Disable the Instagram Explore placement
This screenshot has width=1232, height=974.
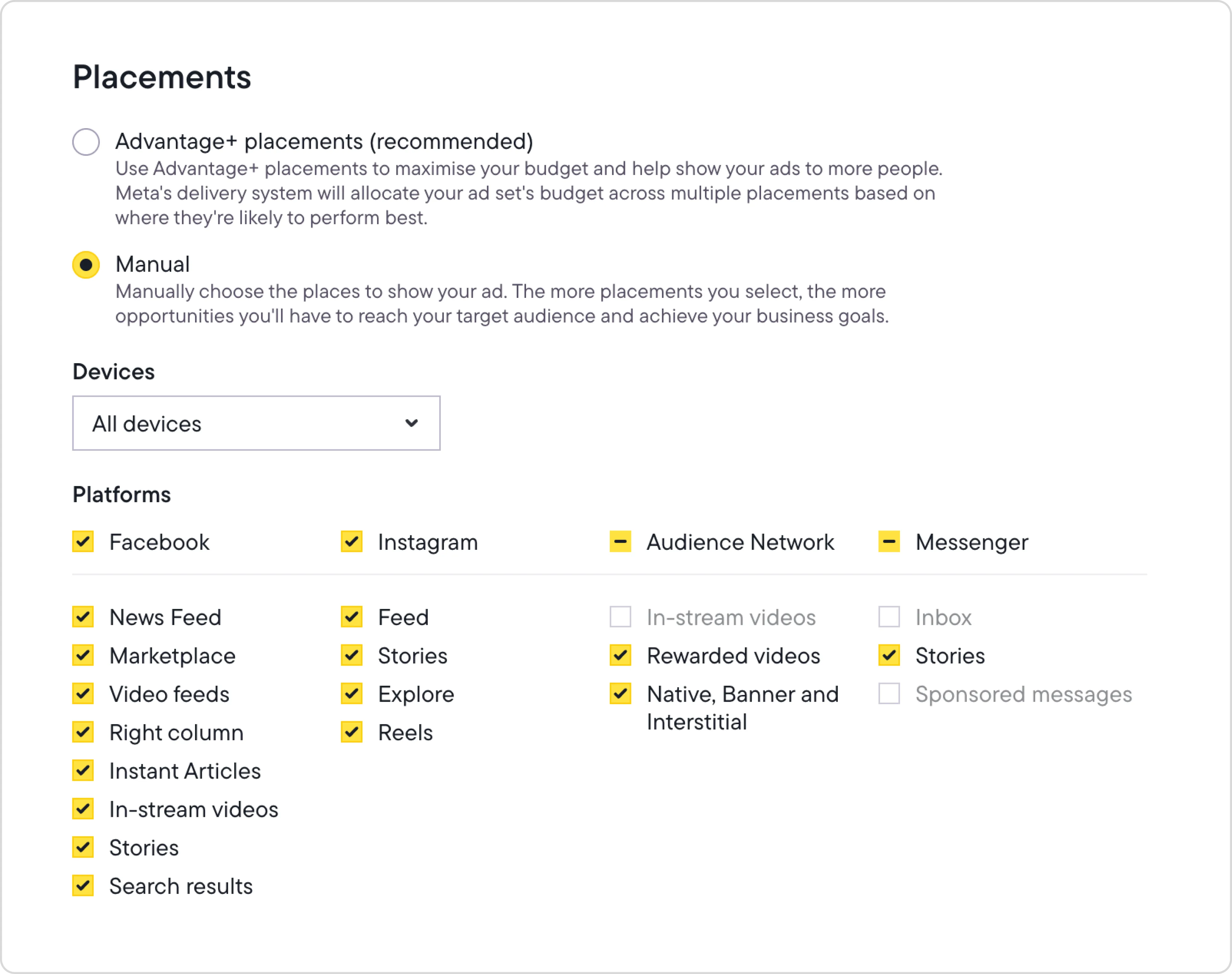pyautogui.click(x=352, y=694)
